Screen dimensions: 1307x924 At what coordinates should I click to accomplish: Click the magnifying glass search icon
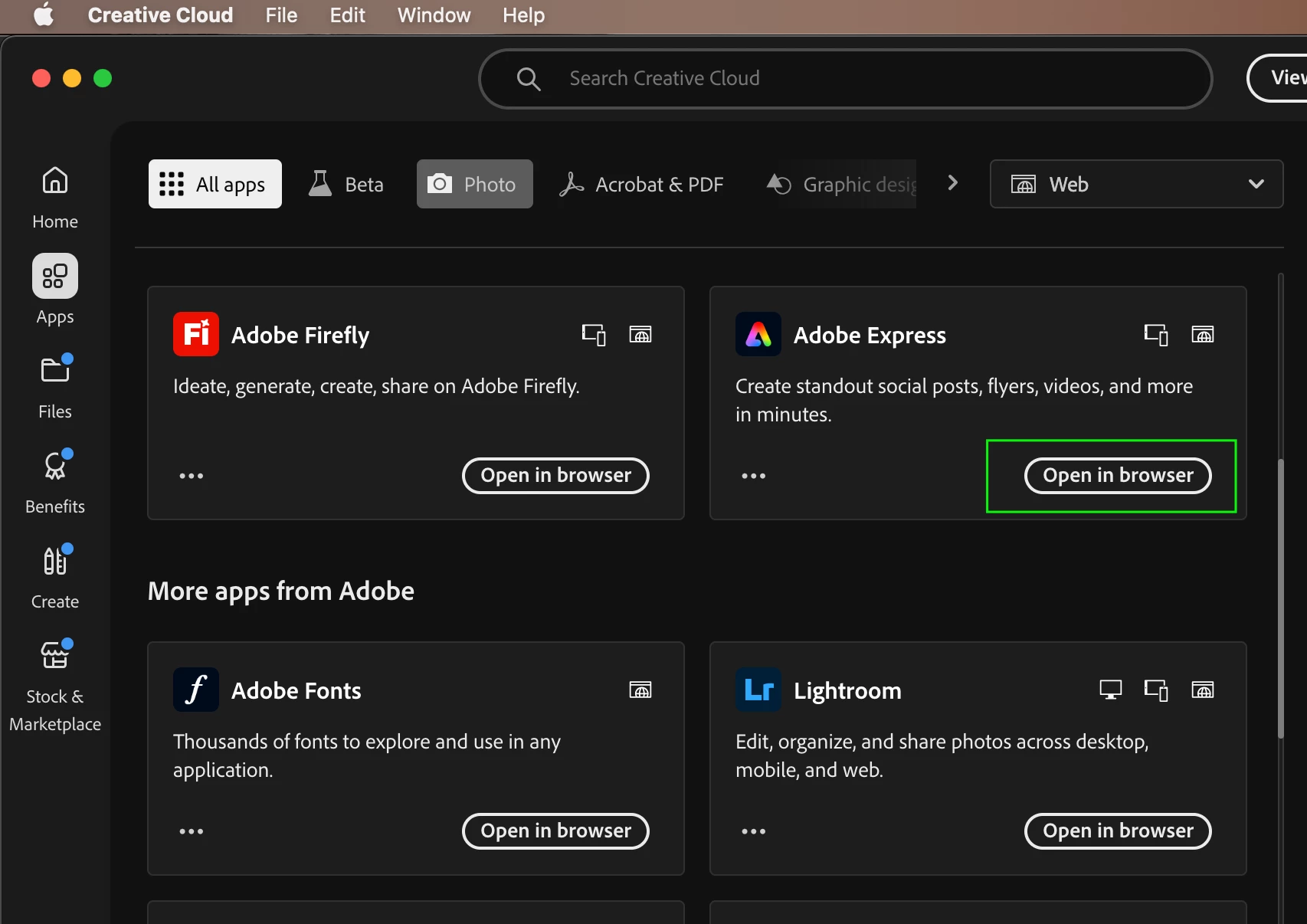coord(528,78)
